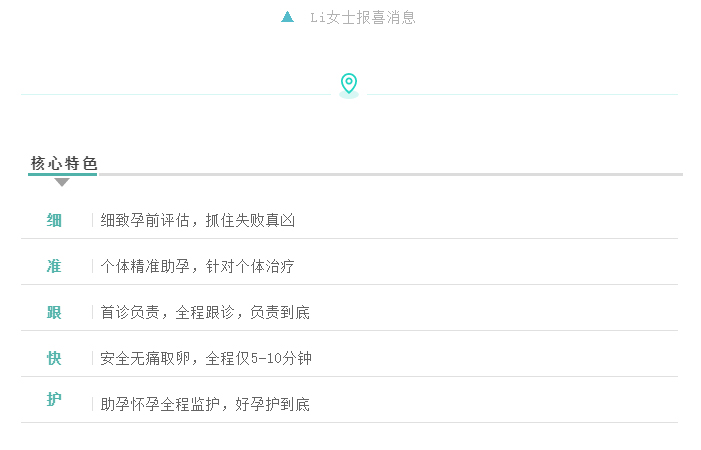Click the 护 feature label
701x450 pixels.
point(54,400)
